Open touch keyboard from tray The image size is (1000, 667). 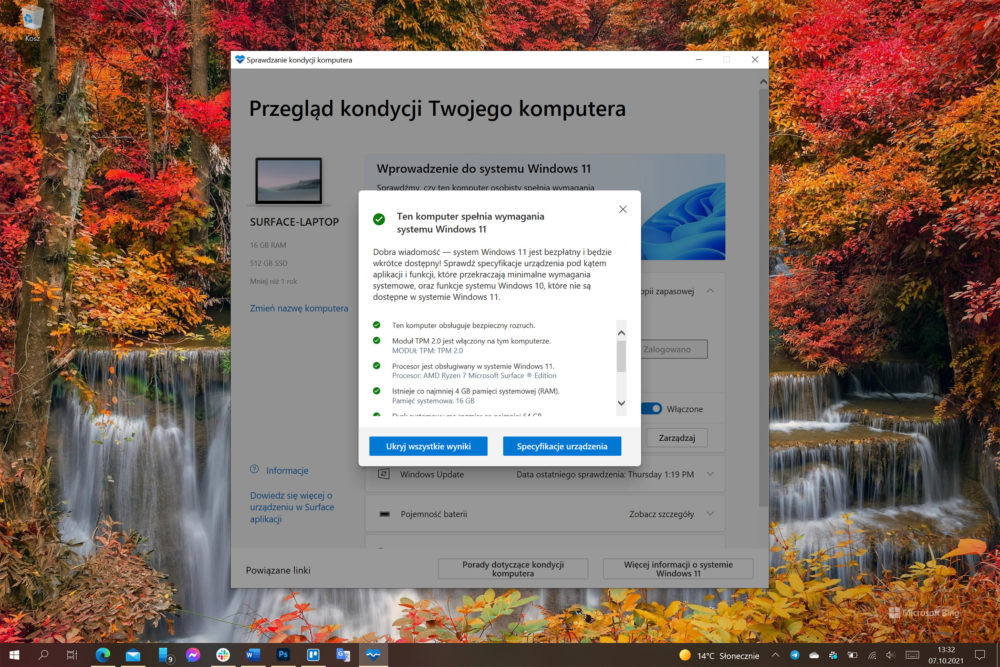[912, 655]
